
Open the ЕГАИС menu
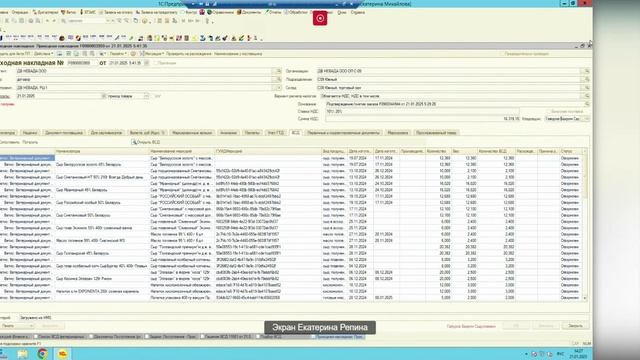(88, 12)
